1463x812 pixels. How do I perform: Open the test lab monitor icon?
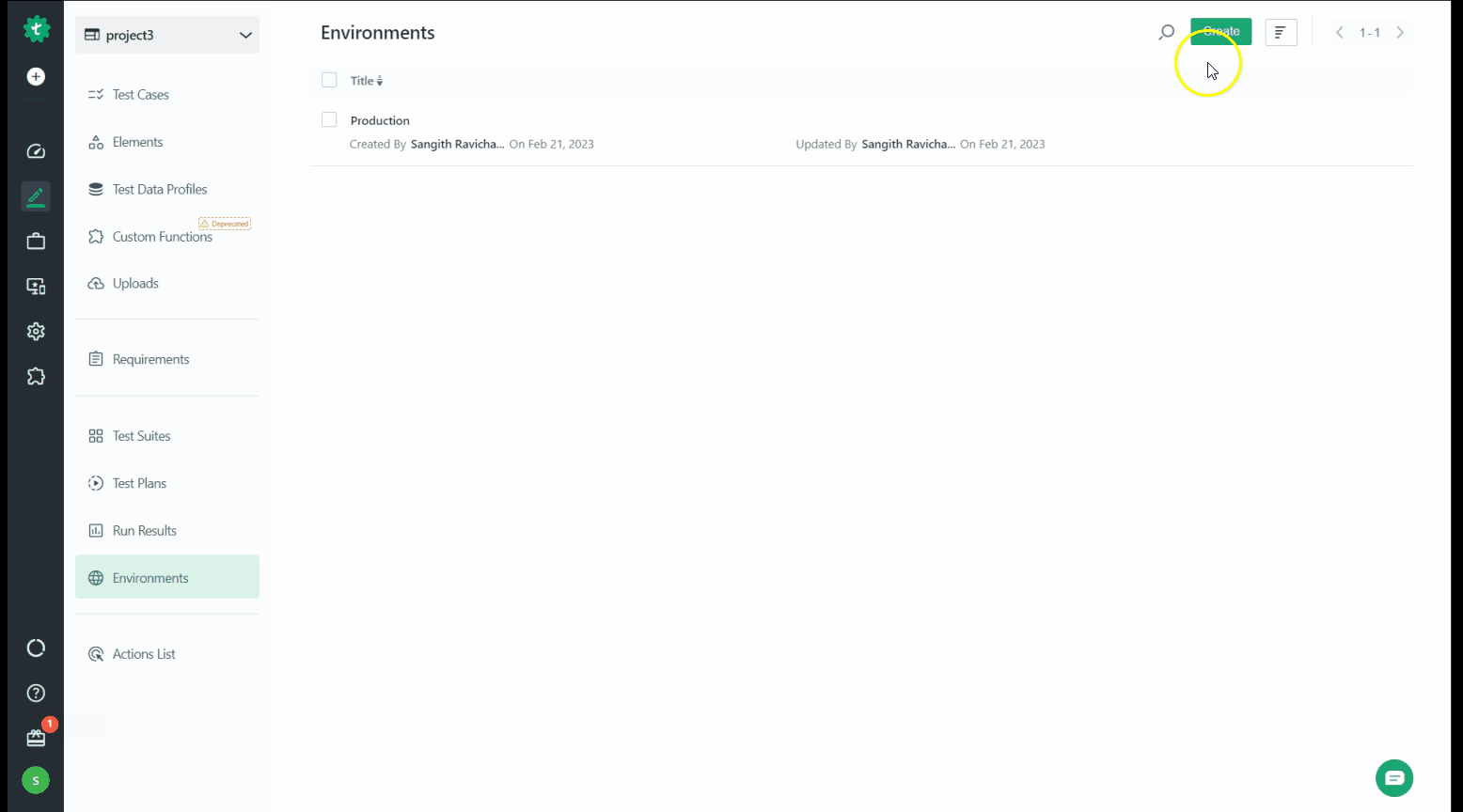point(36,287)
